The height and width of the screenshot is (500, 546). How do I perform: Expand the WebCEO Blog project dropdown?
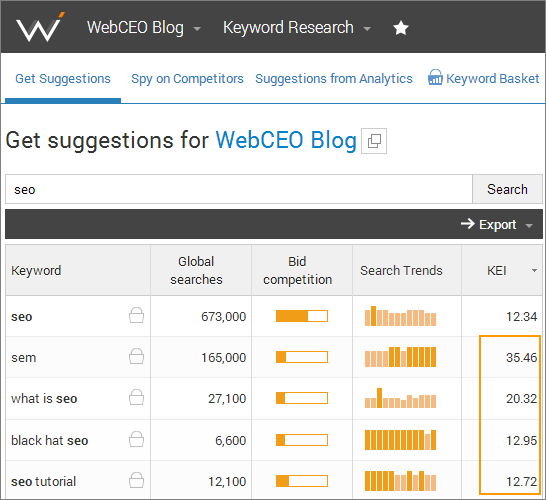click(197, 29)
